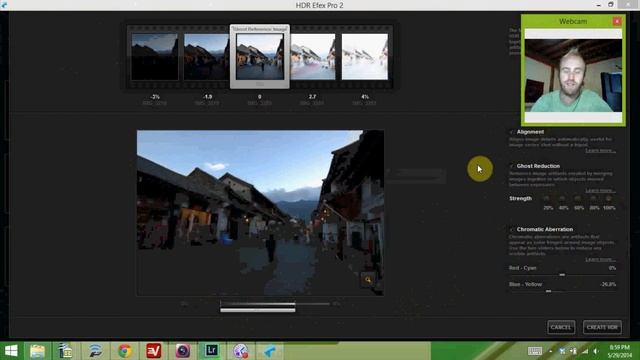Click the CANCEL button

[561, 327]
